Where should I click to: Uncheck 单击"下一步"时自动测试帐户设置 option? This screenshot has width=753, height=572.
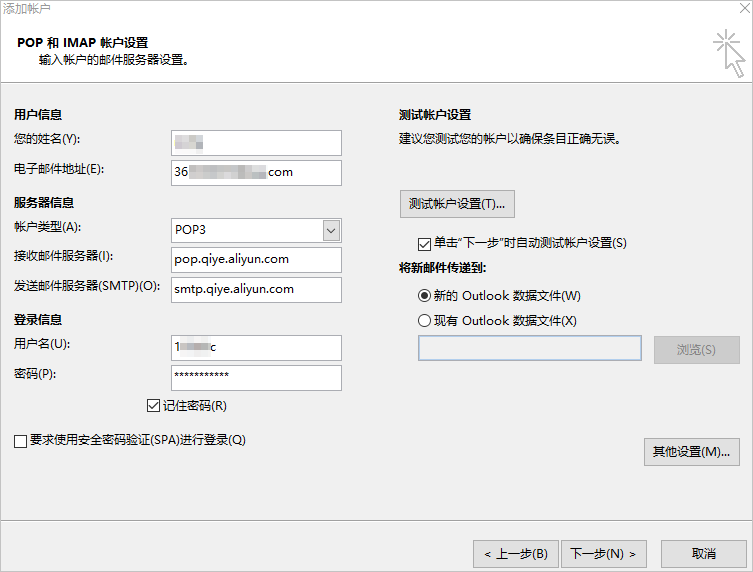pos(423,243)
